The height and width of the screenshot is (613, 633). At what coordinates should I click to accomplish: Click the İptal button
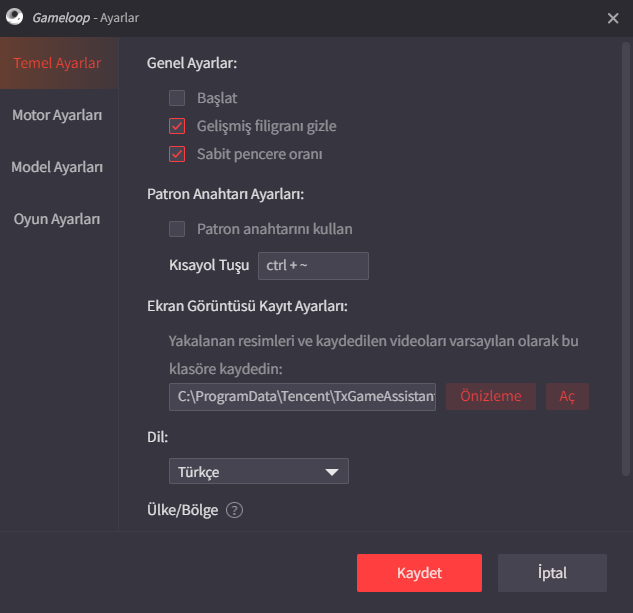[x=552, y=573]
